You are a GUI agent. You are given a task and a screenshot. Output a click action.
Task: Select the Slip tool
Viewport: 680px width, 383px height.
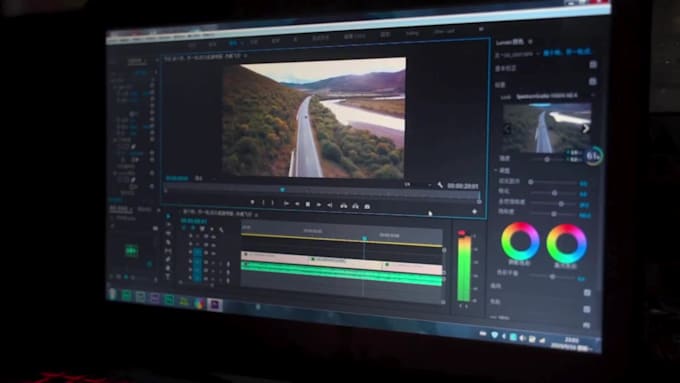168,251
